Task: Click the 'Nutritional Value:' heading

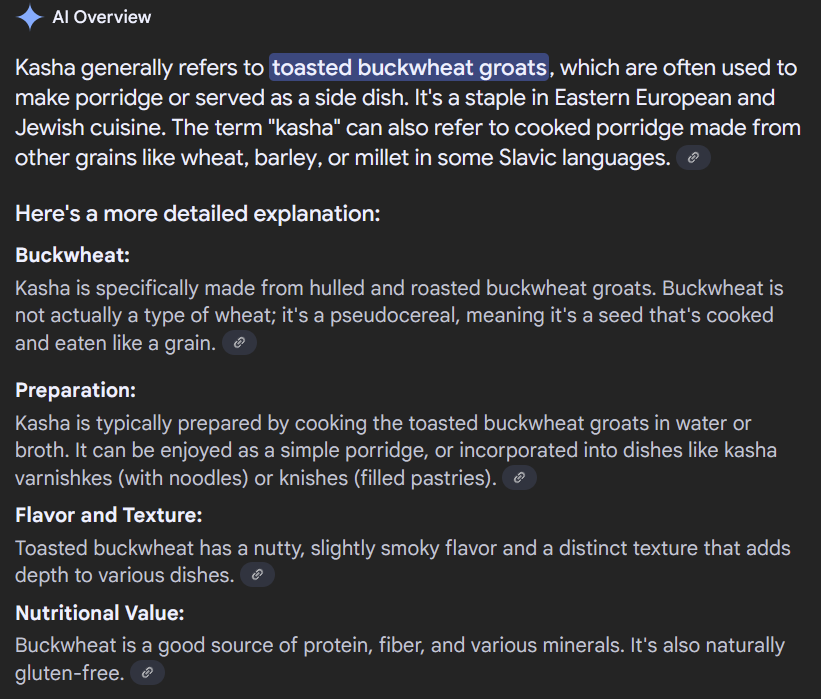Action: tap(100, 613)
